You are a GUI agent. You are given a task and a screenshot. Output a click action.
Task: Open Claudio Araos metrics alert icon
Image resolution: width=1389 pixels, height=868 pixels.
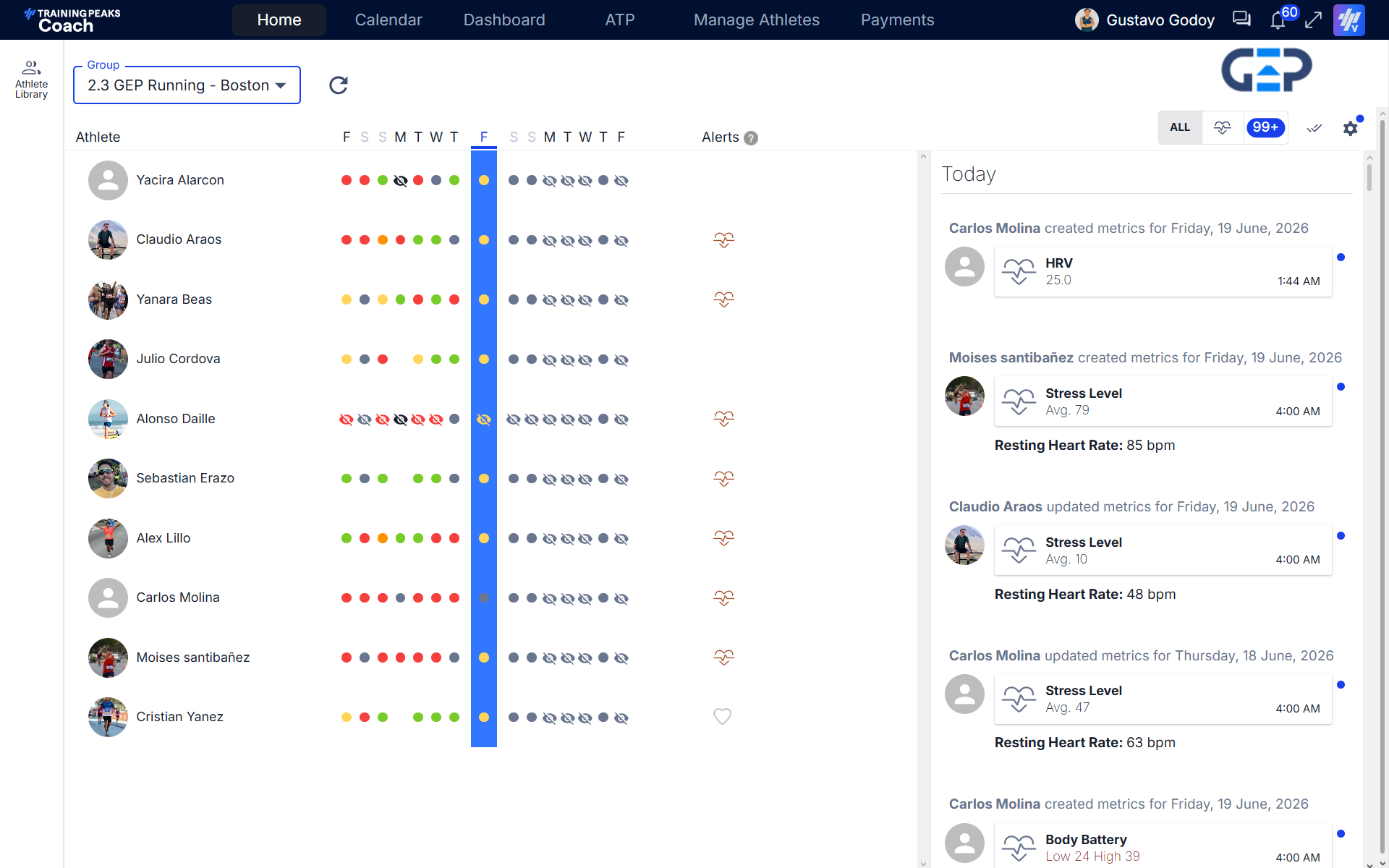(x=723, y=239)
